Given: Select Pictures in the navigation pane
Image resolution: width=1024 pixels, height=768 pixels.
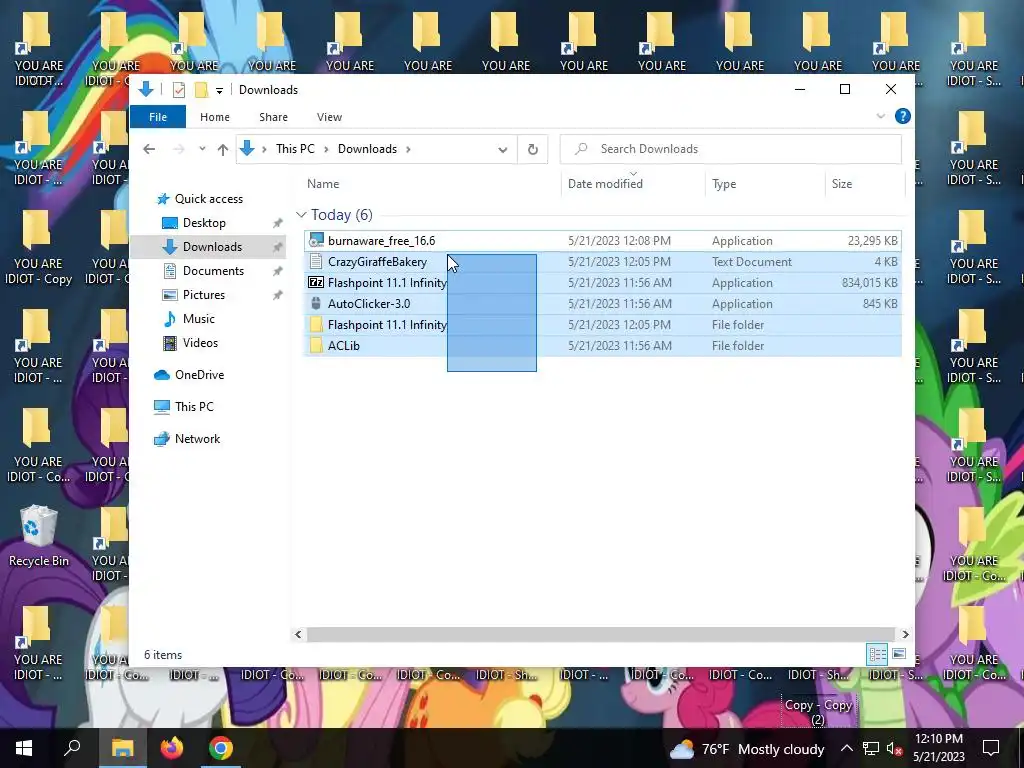Looking at the screenshot, I should (204, 295).
